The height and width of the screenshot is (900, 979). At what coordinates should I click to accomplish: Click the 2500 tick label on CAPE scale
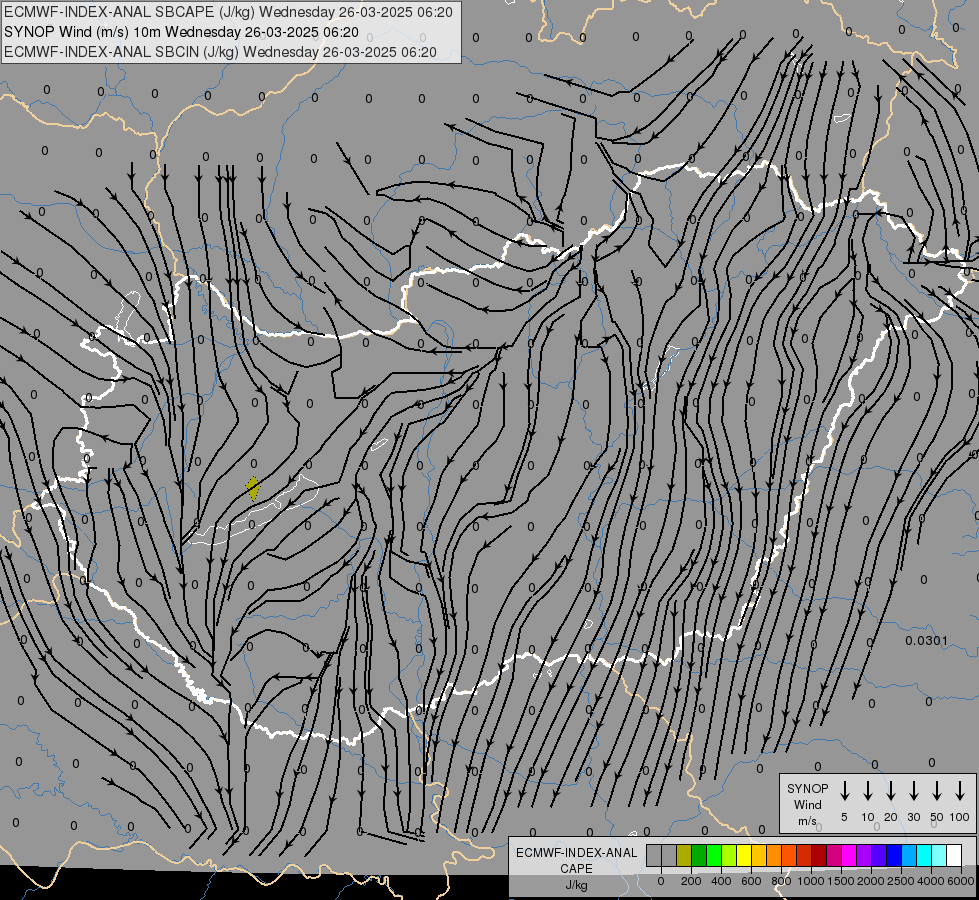[901, 881]
